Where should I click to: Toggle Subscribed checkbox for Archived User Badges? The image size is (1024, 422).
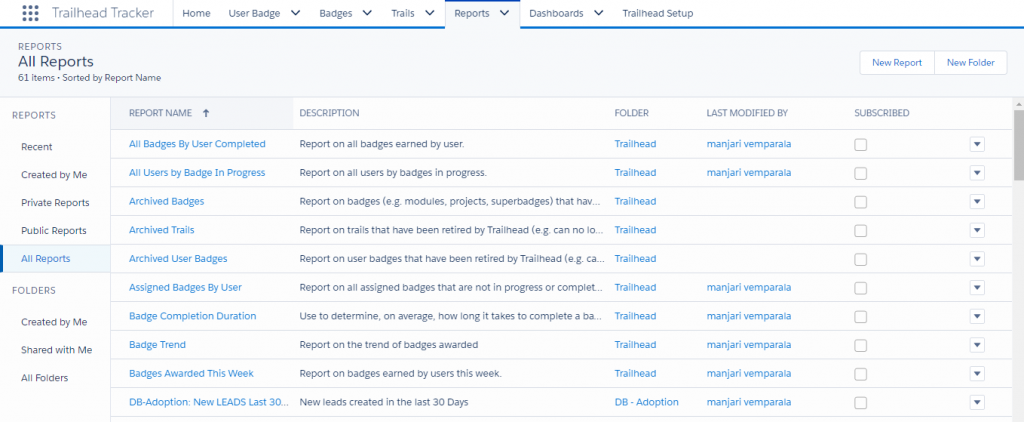pos(861,260)
